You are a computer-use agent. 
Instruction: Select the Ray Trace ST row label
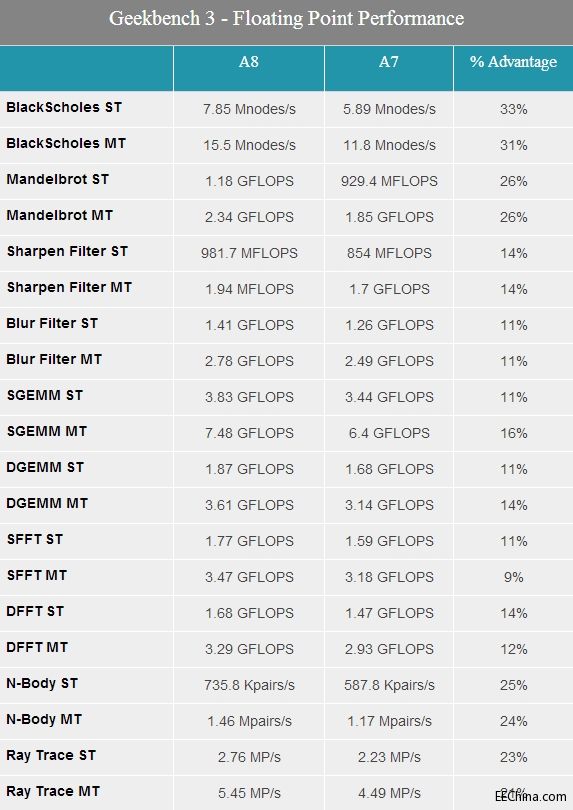click(x=51, y=755)
